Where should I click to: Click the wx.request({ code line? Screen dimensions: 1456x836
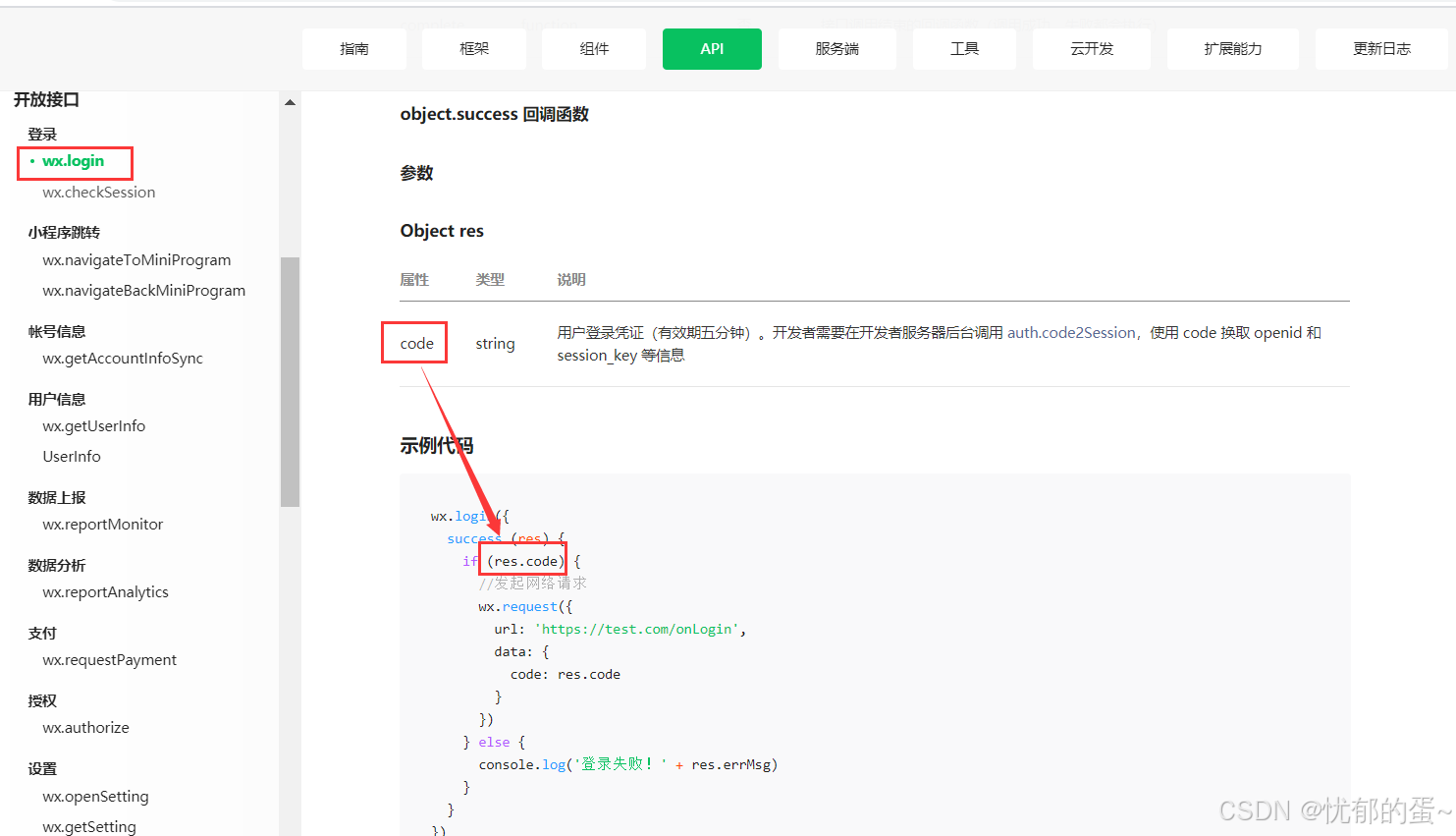pyautogui.click(x=525, y=607)
